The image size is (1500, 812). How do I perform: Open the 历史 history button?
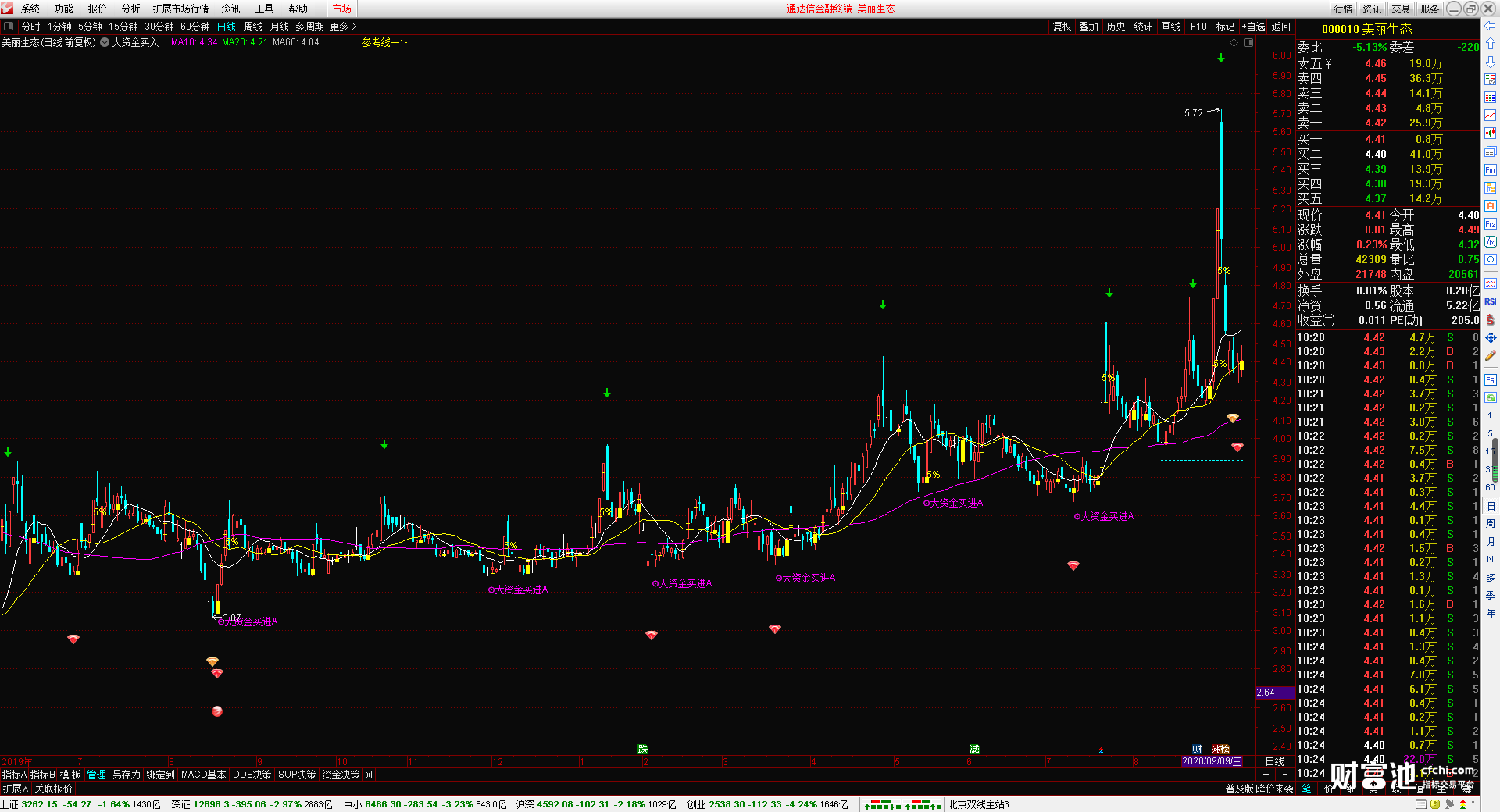tap(1116, 27)
